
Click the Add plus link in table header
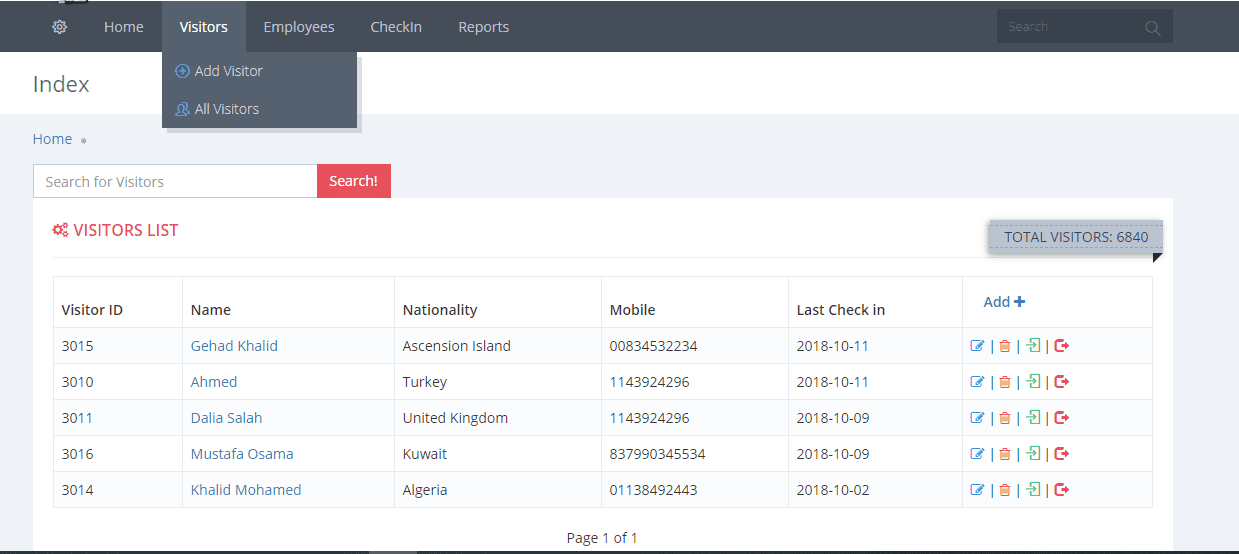(x=1004, y=302)
